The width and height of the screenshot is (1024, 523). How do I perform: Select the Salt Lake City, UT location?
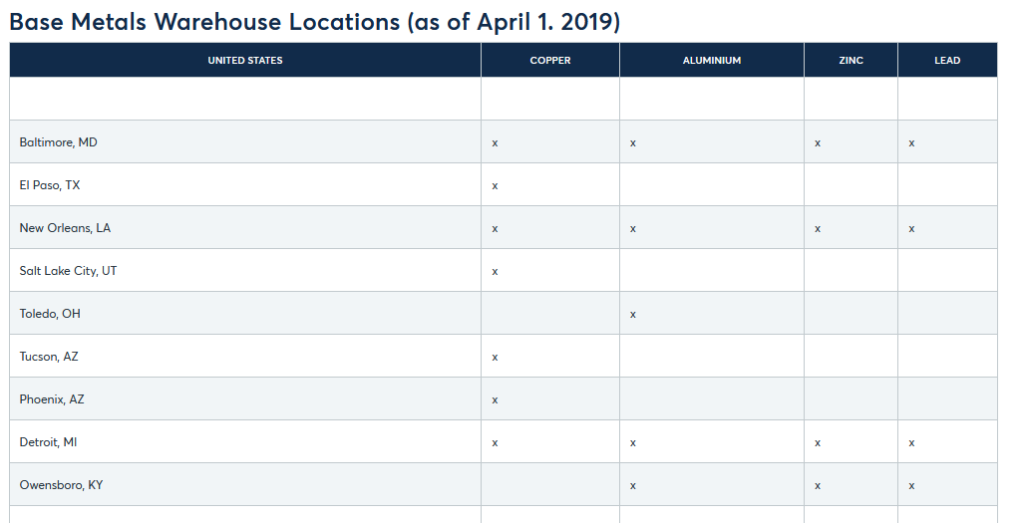(68, 271)
